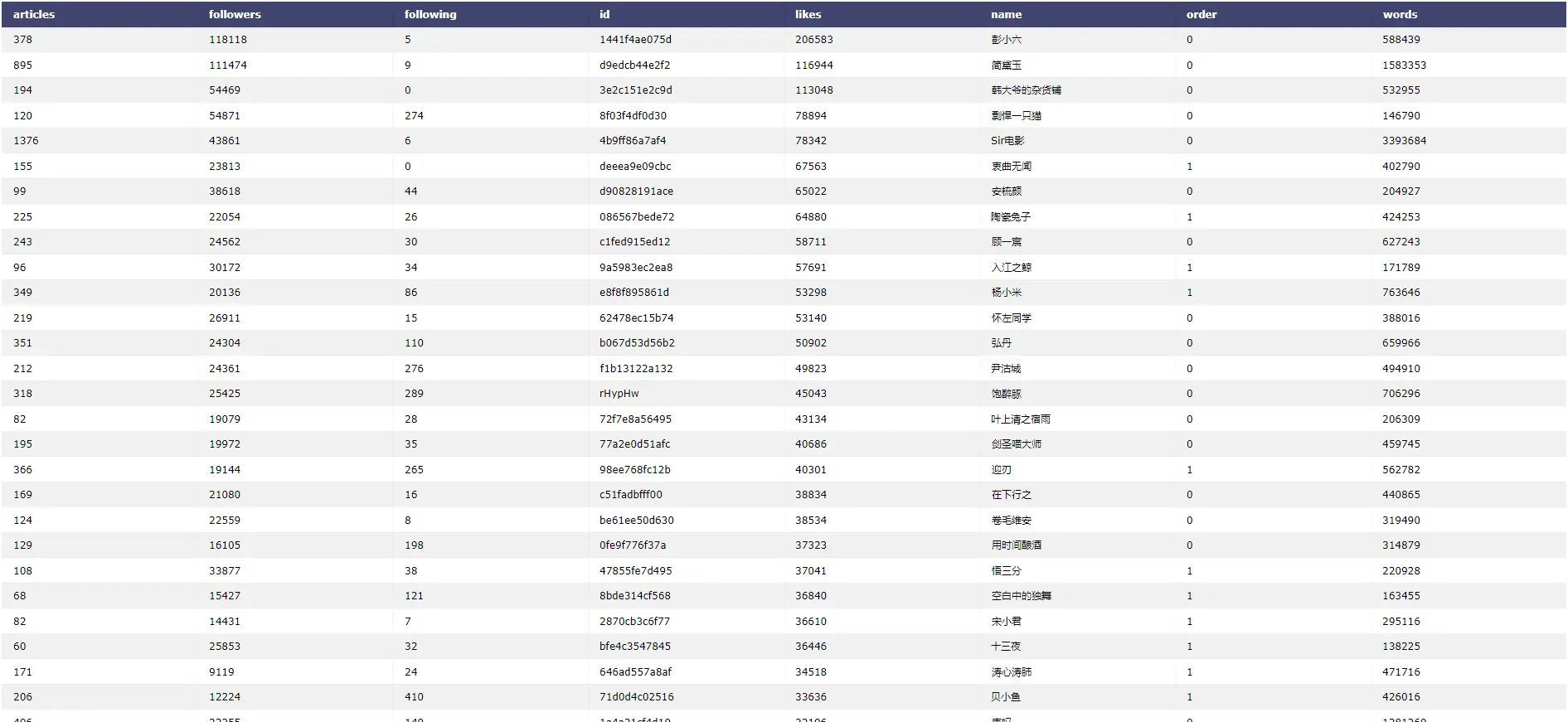Select the followers value 9119
The width and height of the screenshot is (1568, 722).
click(221, 671)
